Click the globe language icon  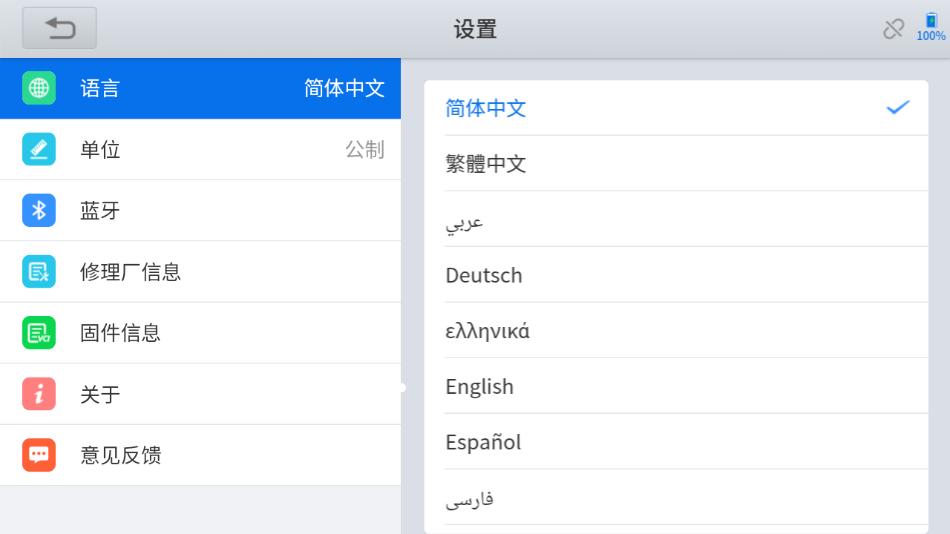click(39, 88)
